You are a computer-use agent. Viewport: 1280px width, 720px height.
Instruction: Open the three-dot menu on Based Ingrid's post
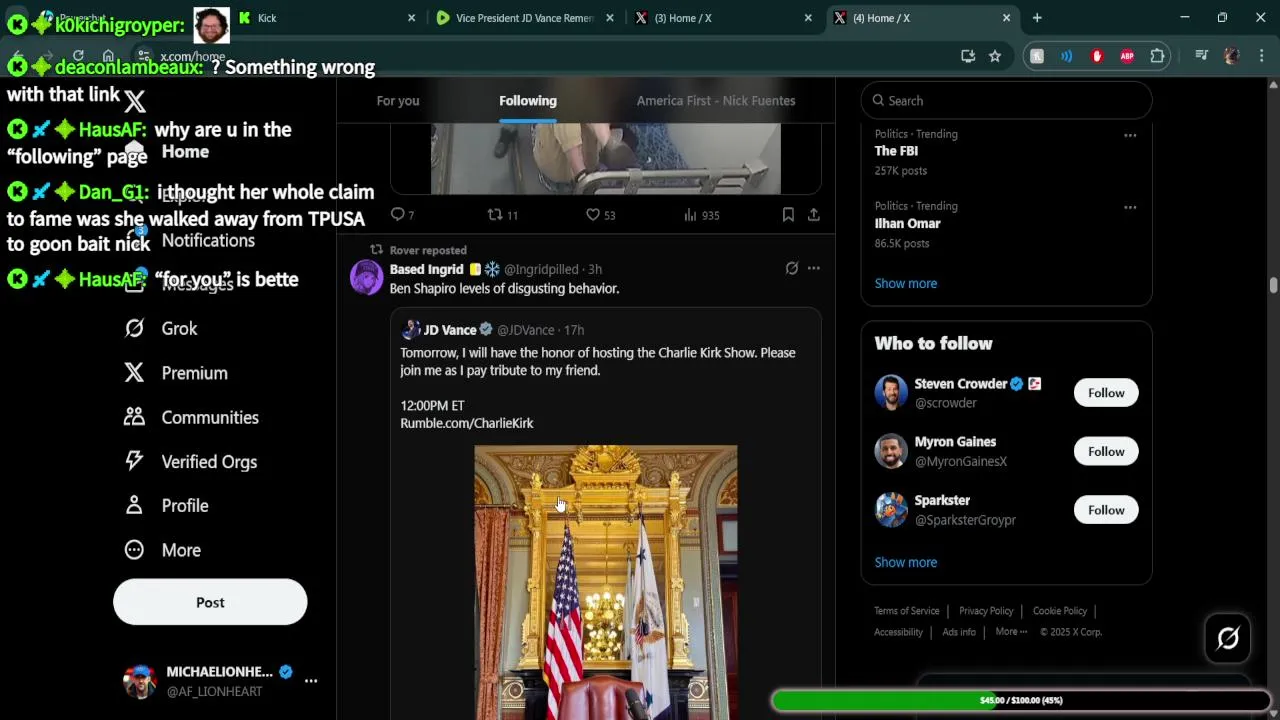tap(813, 268)
